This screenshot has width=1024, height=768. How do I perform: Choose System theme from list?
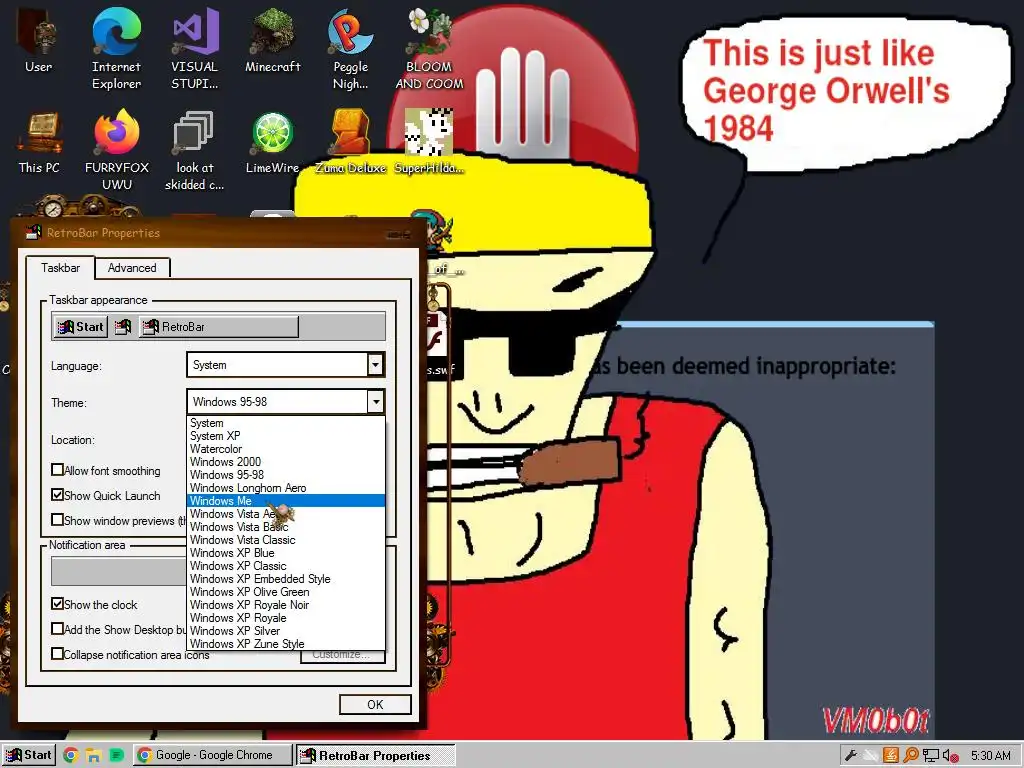click(286, 423)
